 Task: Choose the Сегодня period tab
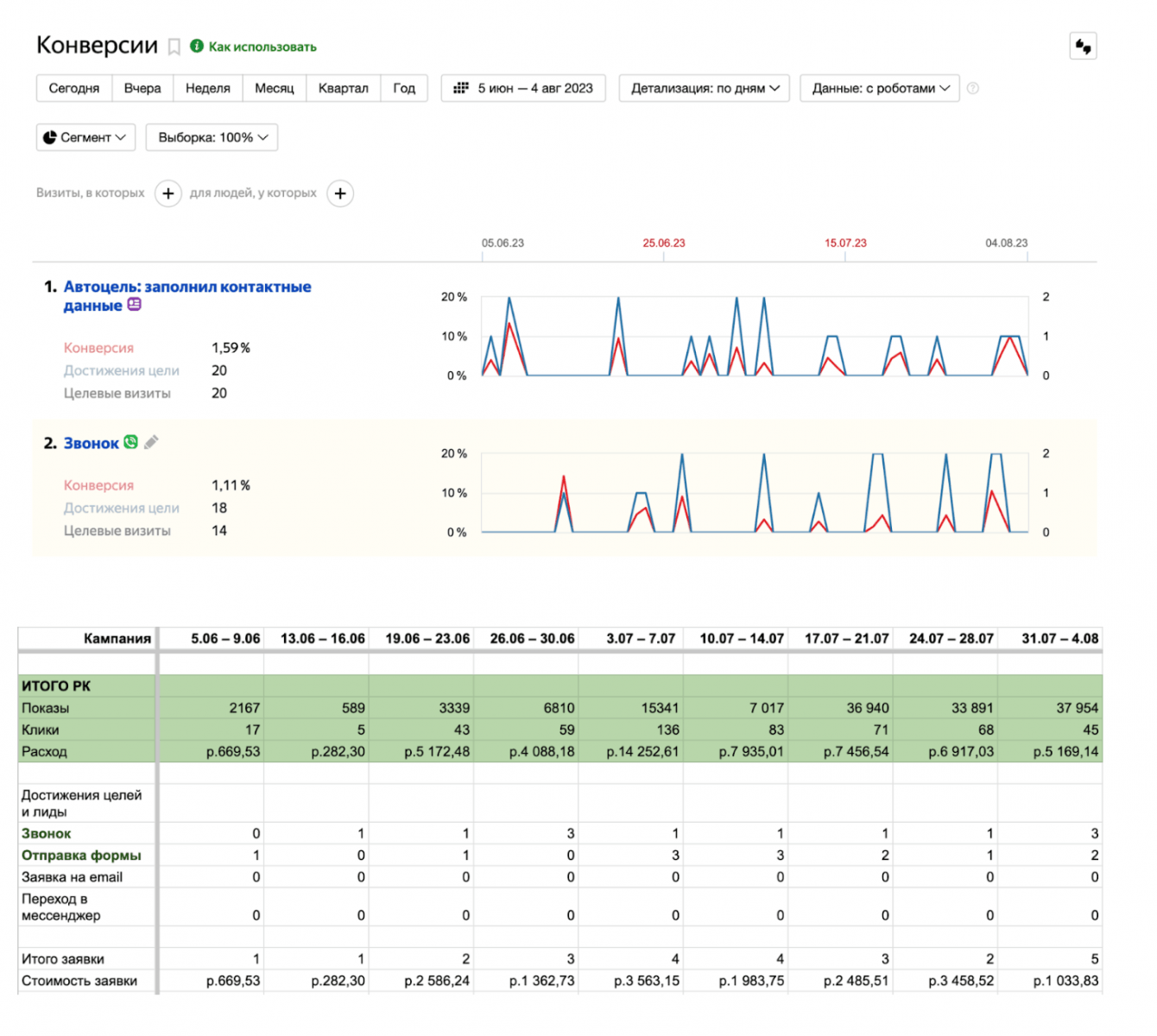point(74,88)
